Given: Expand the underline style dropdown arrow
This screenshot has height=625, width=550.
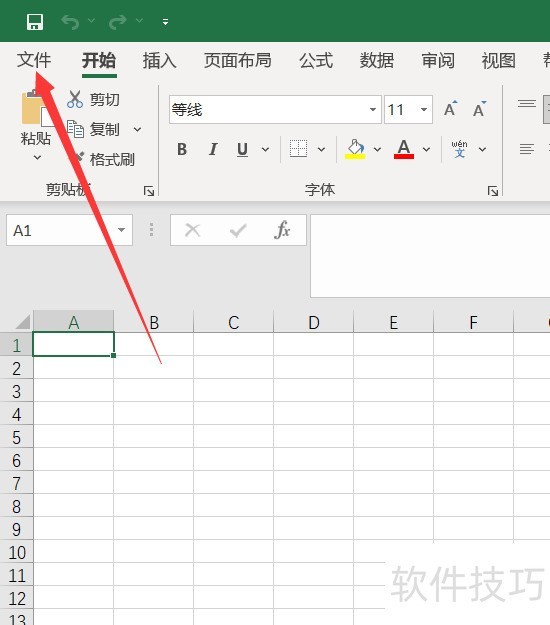Looking at the screenshot, I should click(x=265, y=149).
